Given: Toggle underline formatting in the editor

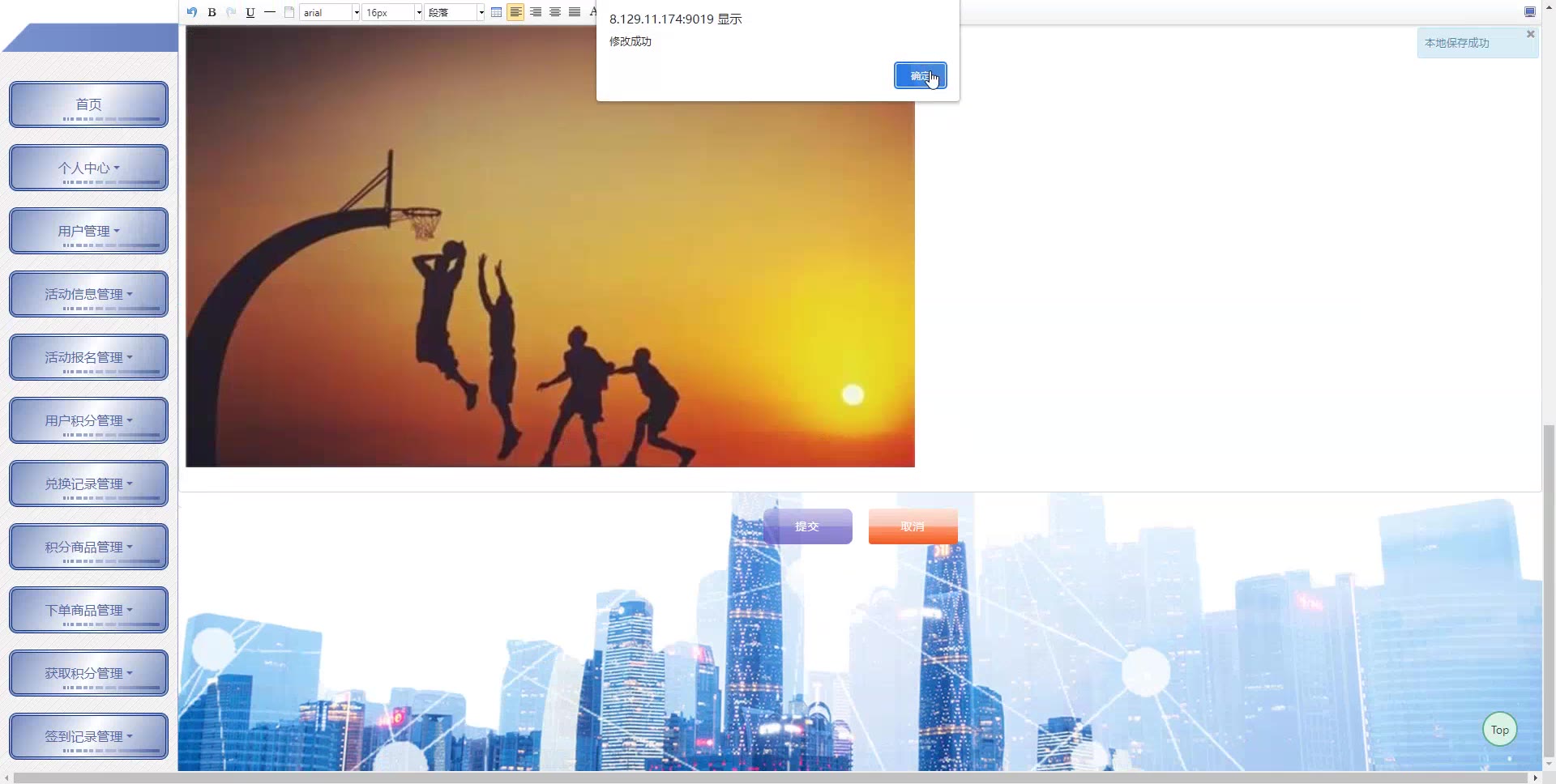Looking at the screenshot, I should 250,12.
